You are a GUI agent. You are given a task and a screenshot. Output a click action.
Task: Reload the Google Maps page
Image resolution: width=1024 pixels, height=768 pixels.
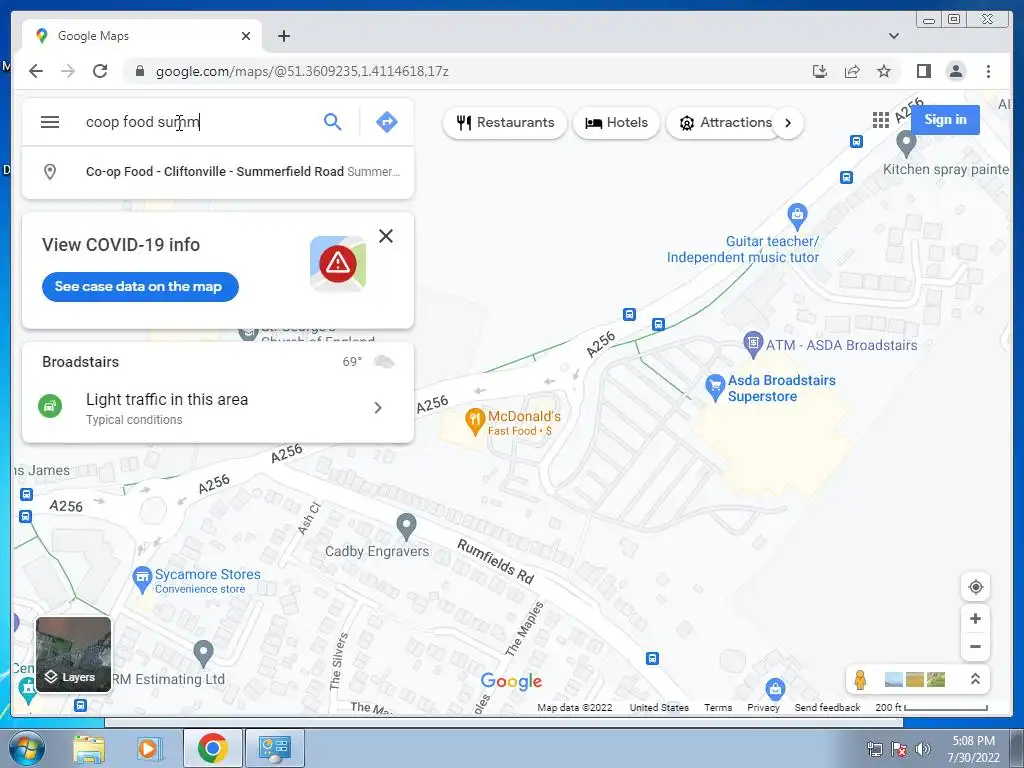click(x=100, y=71)
